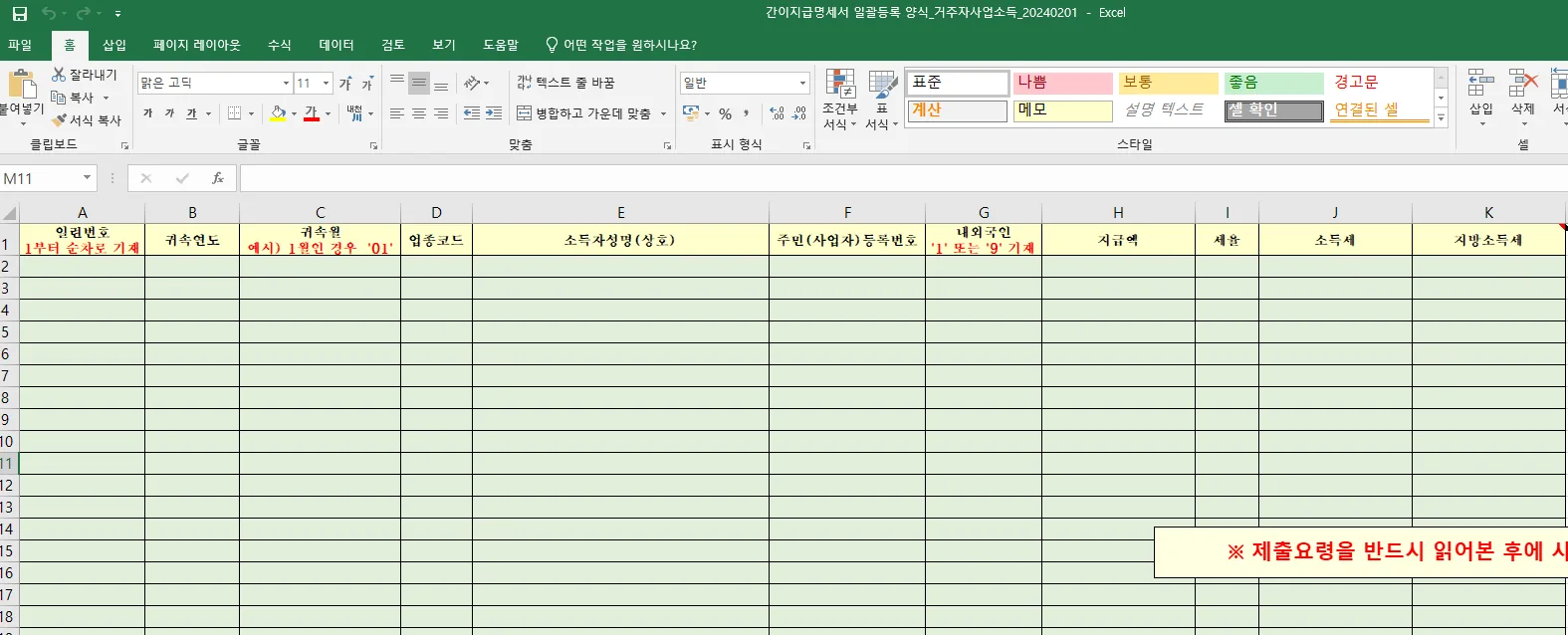Toggle align text left
The height and width of the screenshot is (635, 1568).
click(397, 113)
